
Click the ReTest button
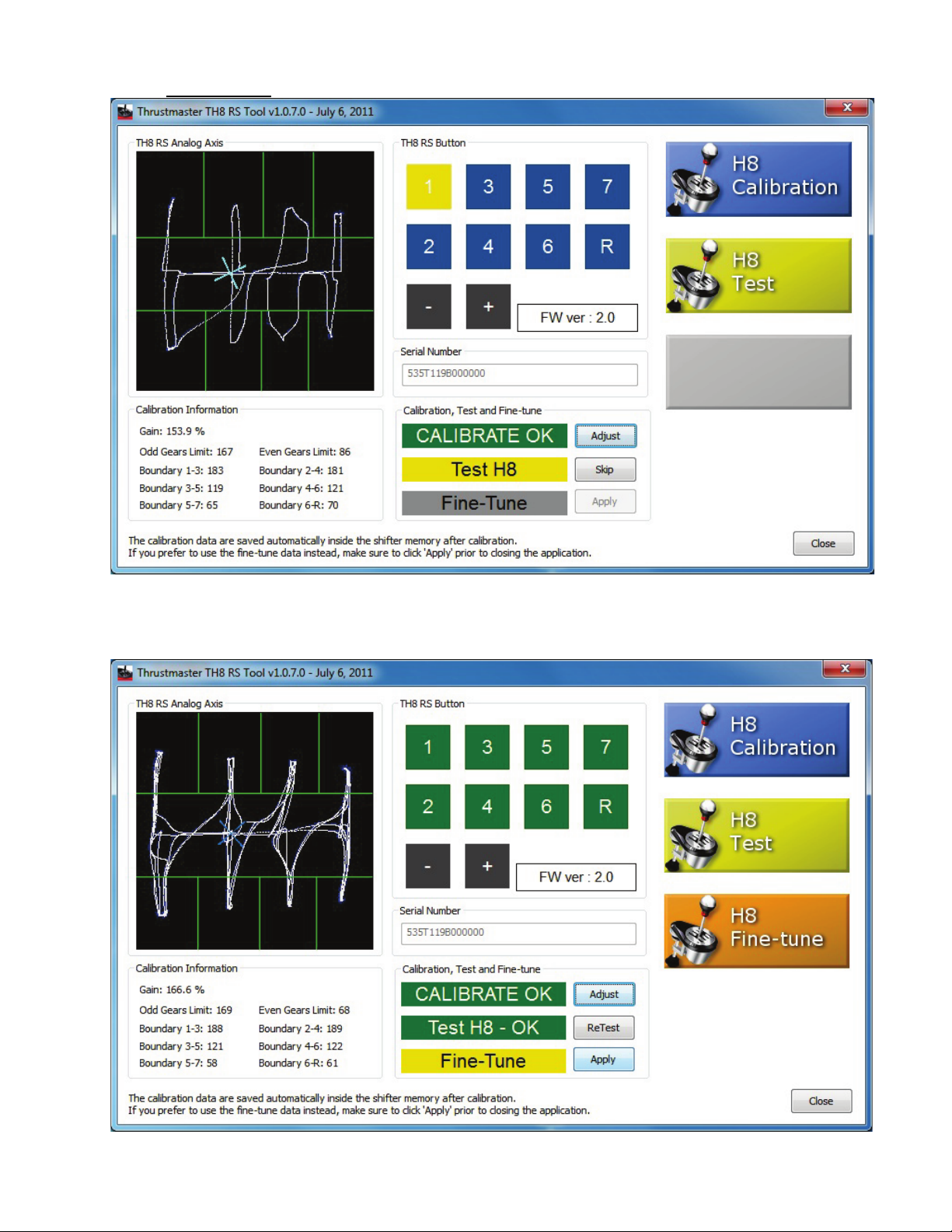[x=604, y=1028]
